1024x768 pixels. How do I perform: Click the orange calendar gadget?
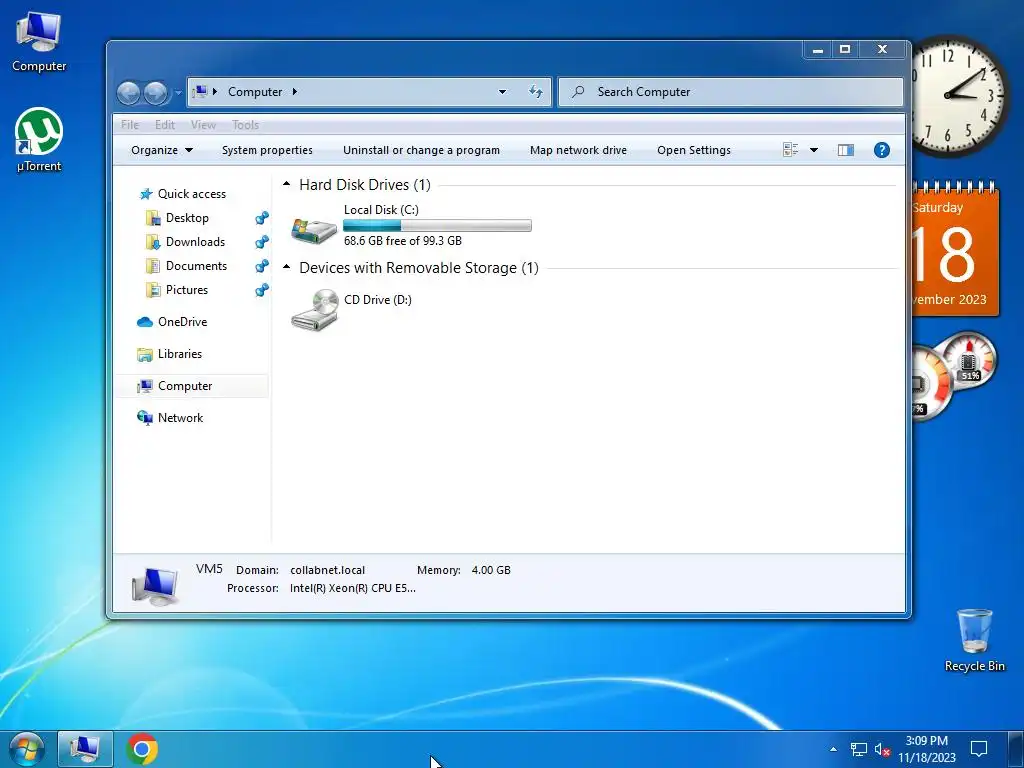[953, 250]
